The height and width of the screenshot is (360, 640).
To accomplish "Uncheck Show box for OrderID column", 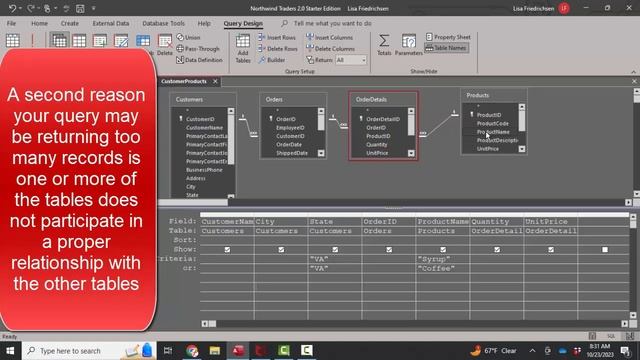I will (x=389, y=249).
